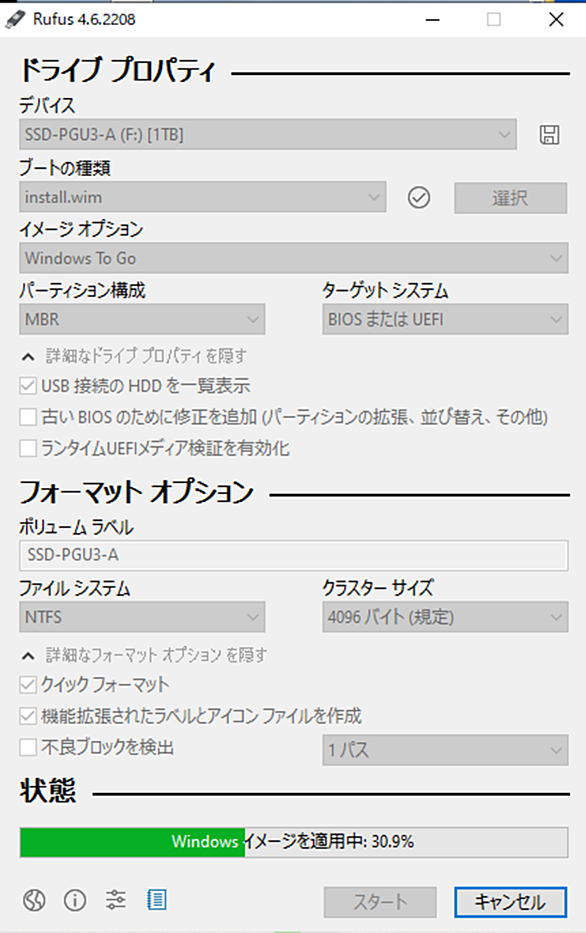The image size is (586, 933).
Task: Open the ブートの種類 dropdown install.wim
Action: pos(202,197)
